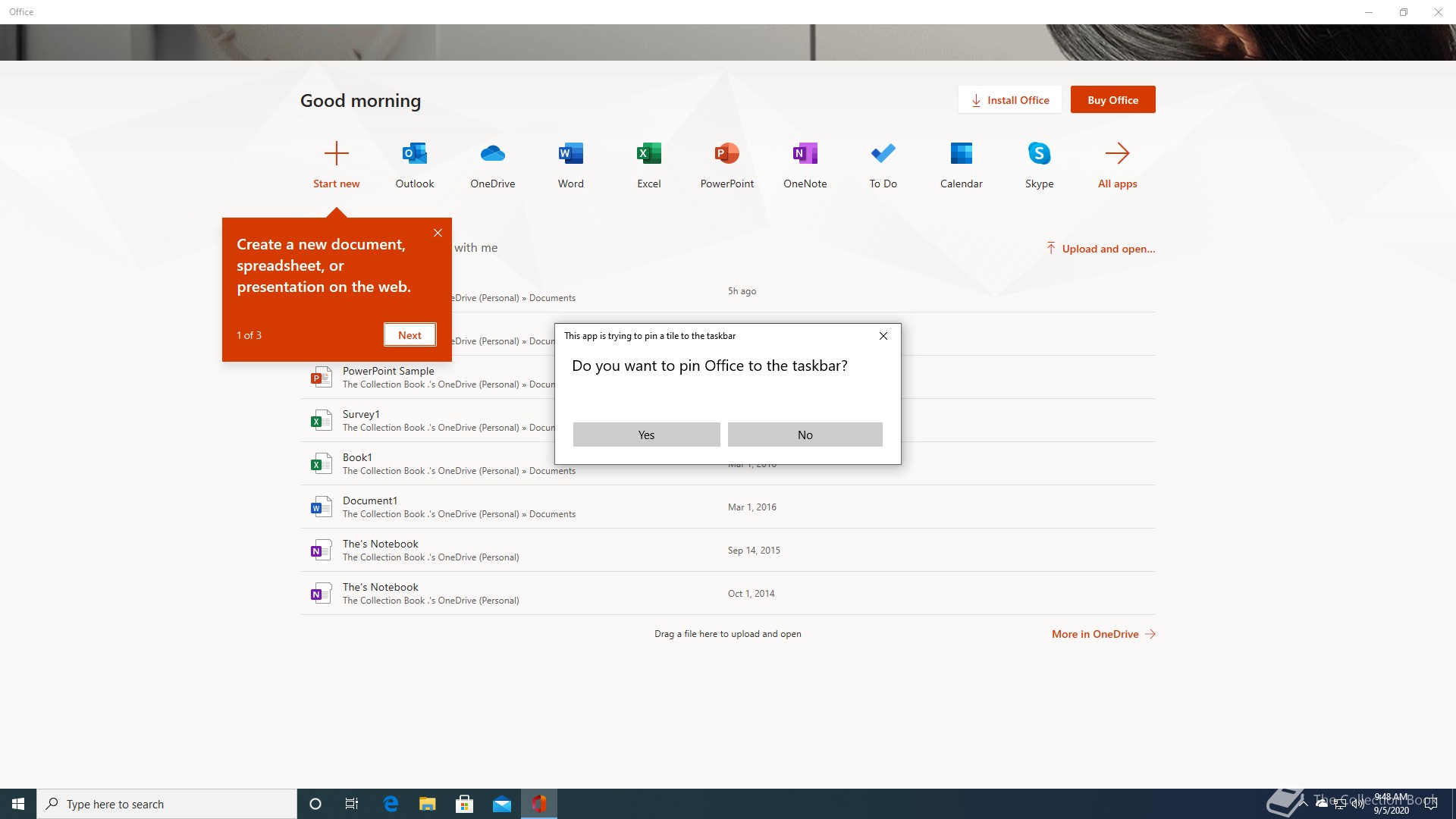Click Next in the orange tip
The width and height of the screenshot is (1456, 819).
tap(409, 335)
